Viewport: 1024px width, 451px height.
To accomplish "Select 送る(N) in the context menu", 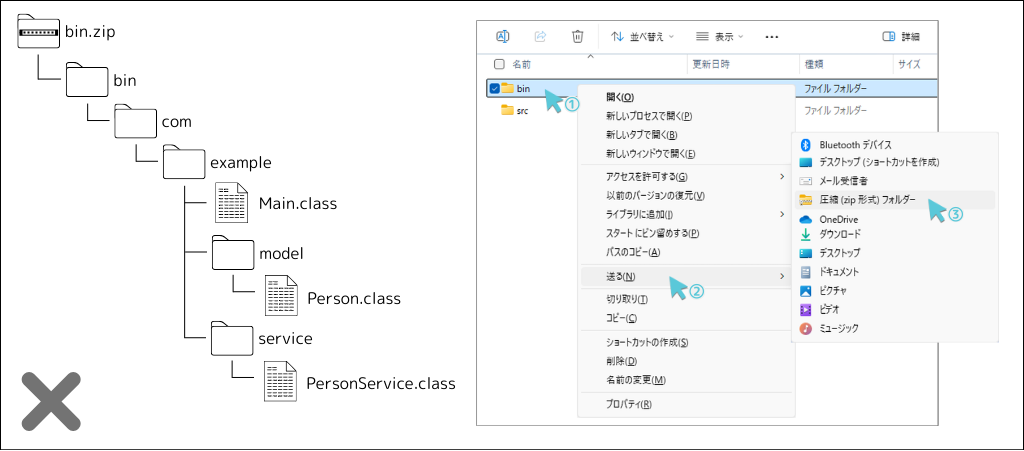I will click(x=622, y=276).
